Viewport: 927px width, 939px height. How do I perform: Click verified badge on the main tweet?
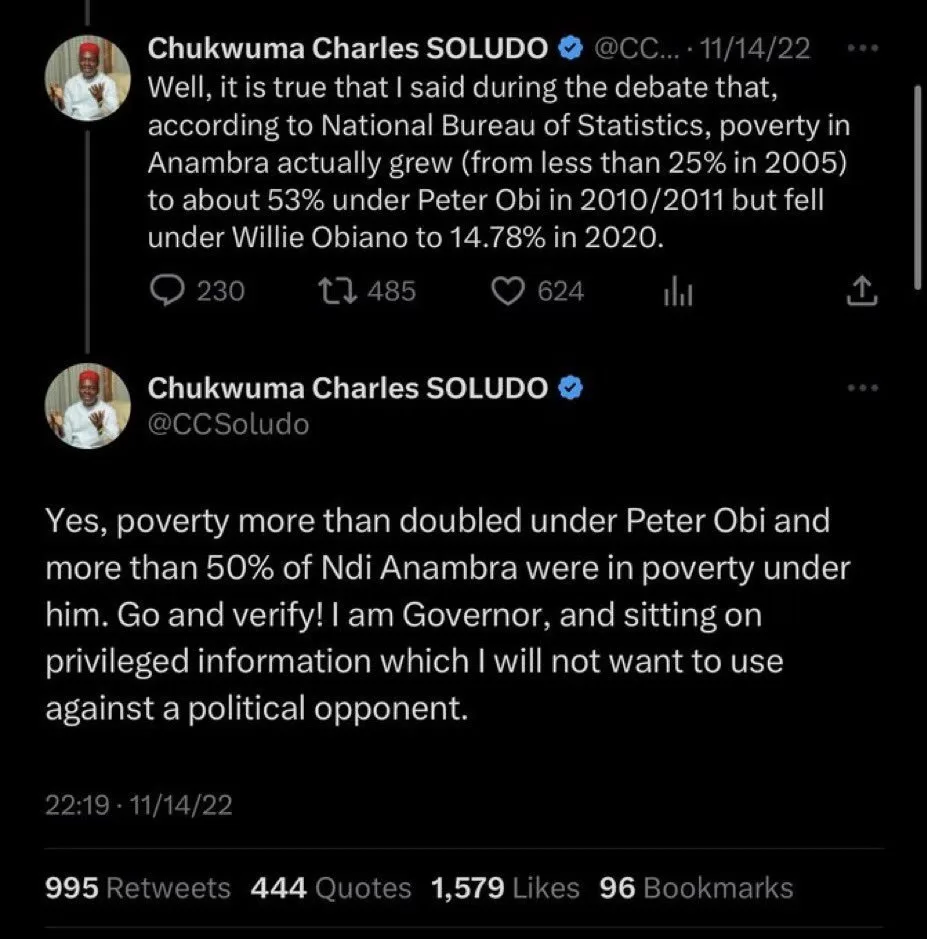pyautogui.click(x=568, y=388)
